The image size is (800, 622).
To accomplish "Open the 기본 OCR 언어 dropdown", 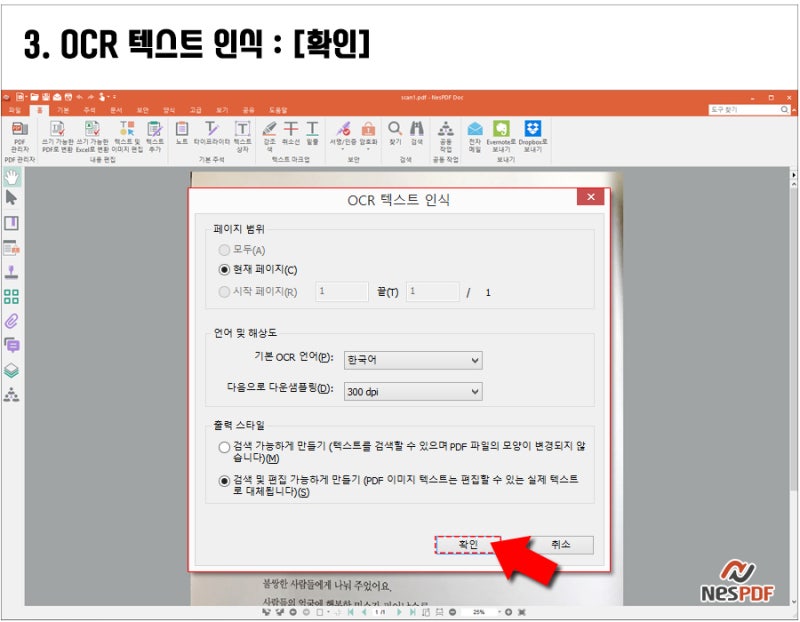I will coord(413,360).
